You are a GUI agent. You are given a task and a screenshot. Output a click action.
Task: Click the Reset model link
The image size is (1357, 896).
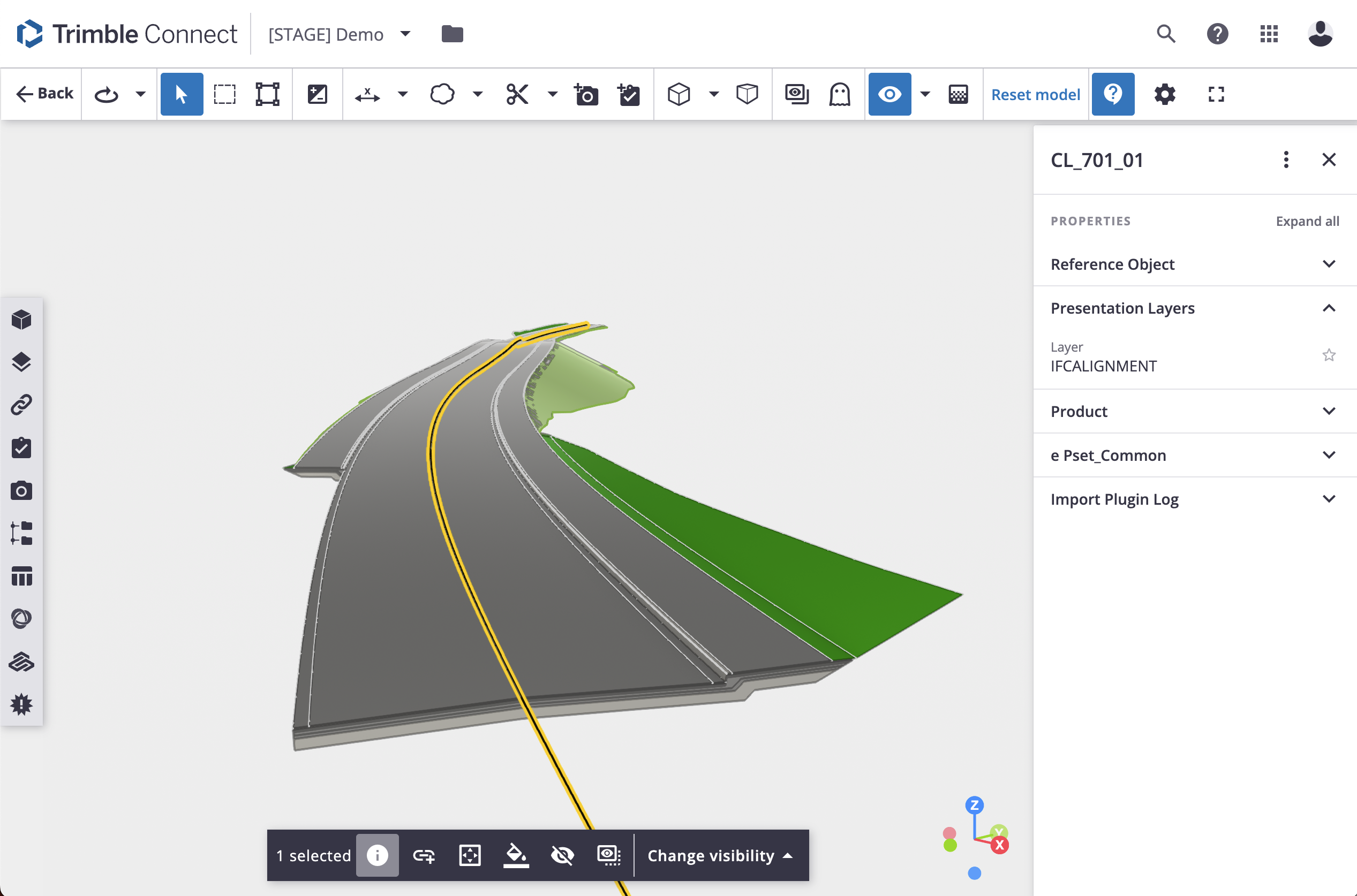(x=1035, y=94)
